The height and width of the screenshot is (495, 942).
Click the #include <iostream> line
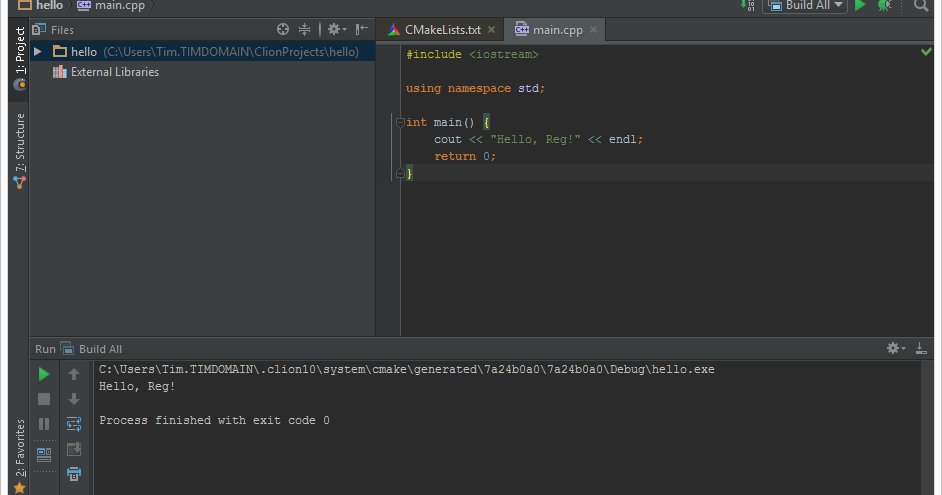click(x=472, y=55)
